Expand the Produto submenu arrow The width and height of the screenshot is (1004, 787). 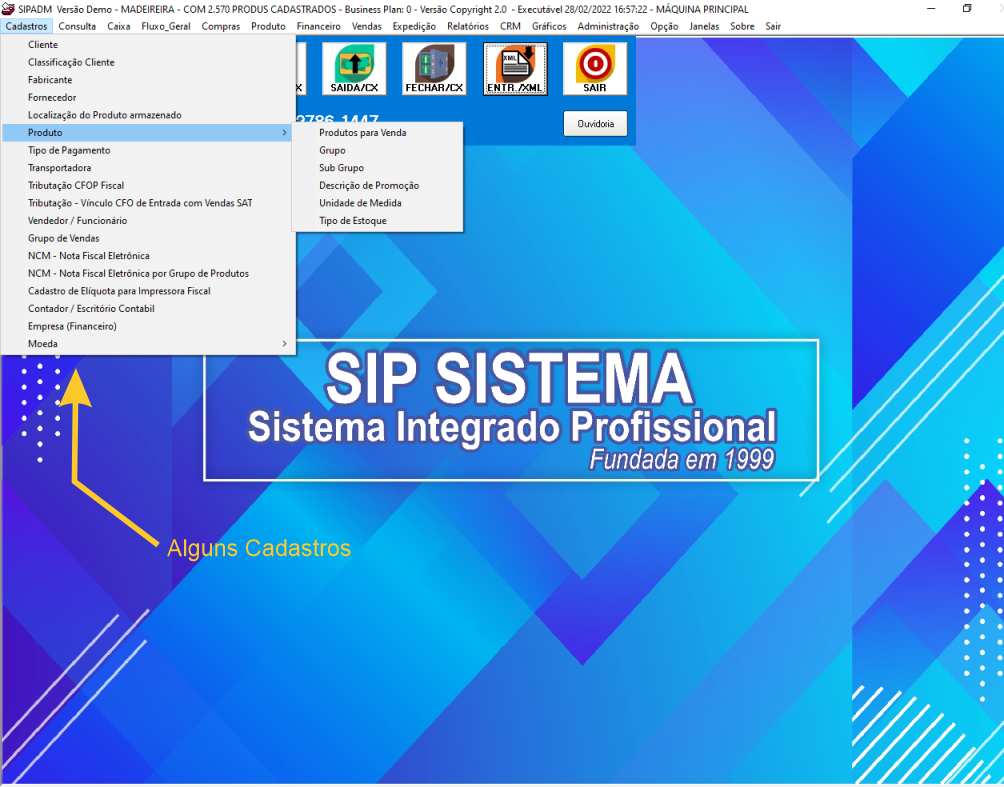coord(284,133)
